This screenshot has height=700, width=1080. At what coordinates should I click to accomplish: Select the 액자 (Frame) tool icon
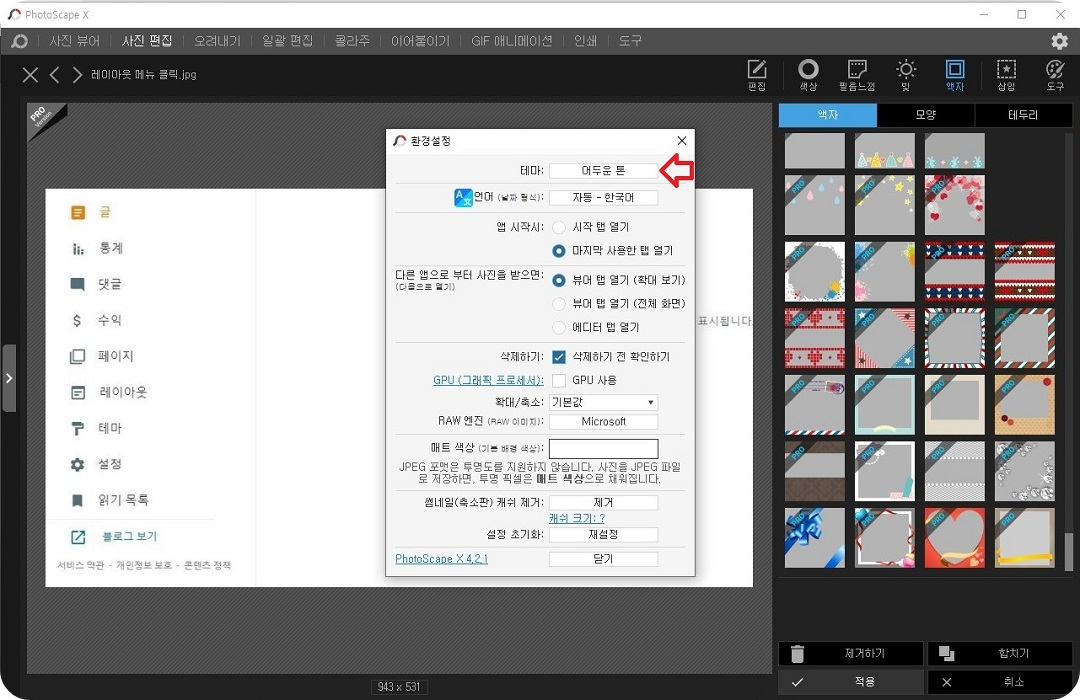(x=955, y=74)
